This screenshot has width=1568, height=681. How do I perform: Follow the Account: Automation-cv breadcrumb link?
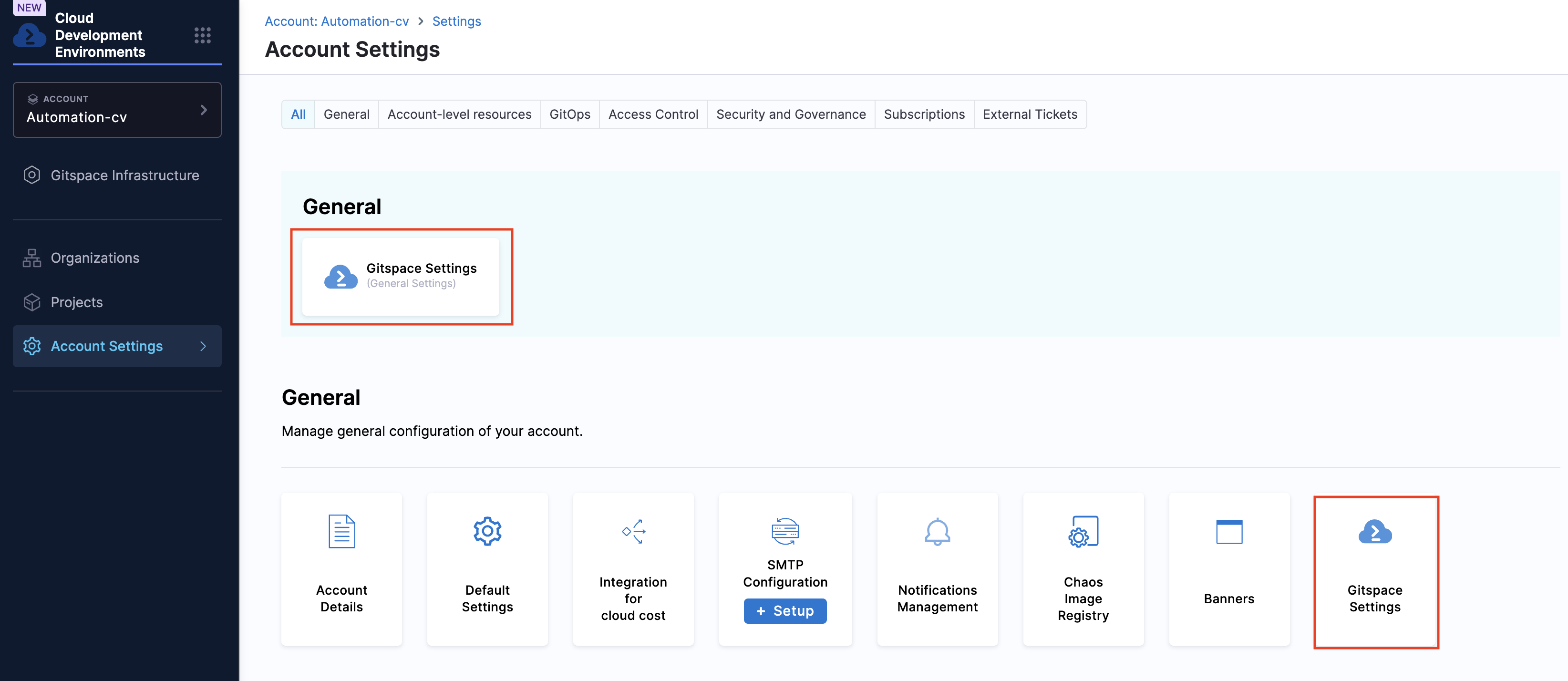tap(337, 21)
